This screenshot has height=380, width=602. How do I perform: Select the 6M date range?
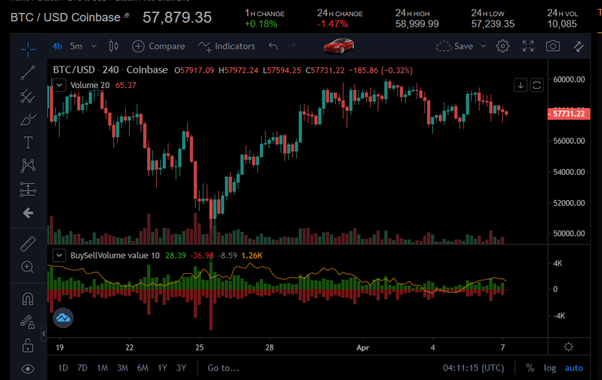142,368
